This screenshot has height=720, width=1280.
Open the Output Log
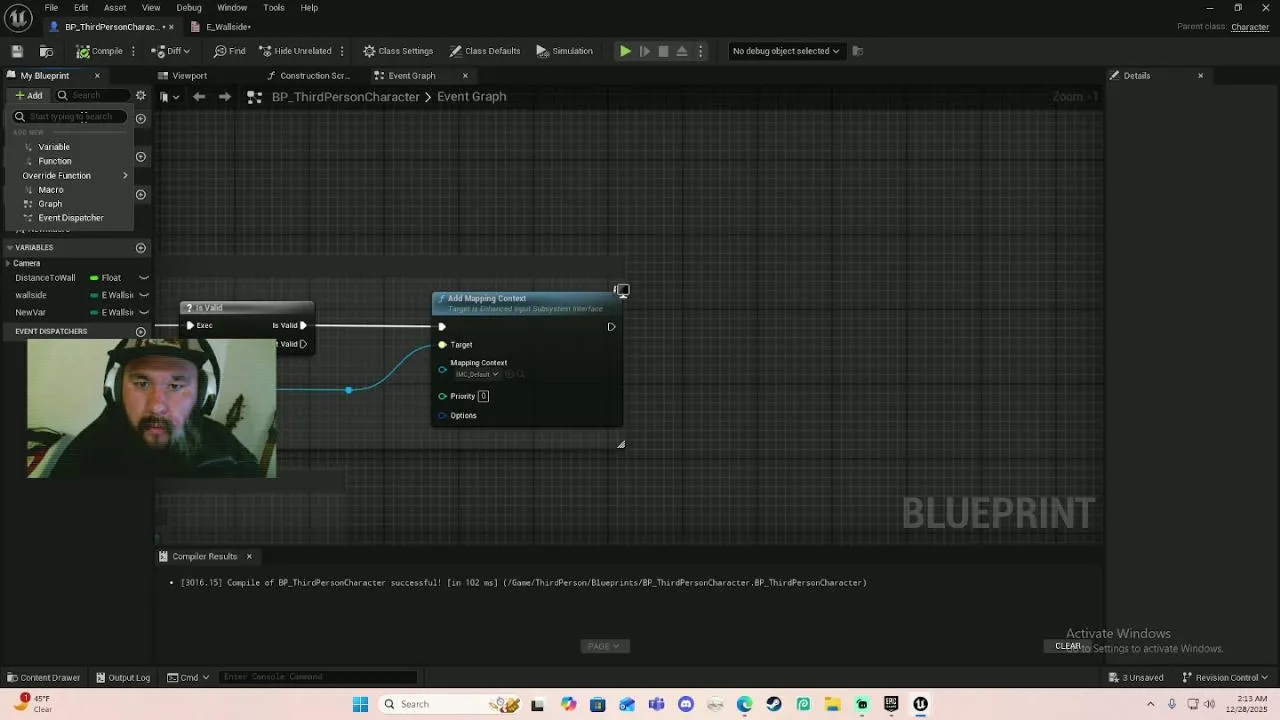(x=122, y=677)
